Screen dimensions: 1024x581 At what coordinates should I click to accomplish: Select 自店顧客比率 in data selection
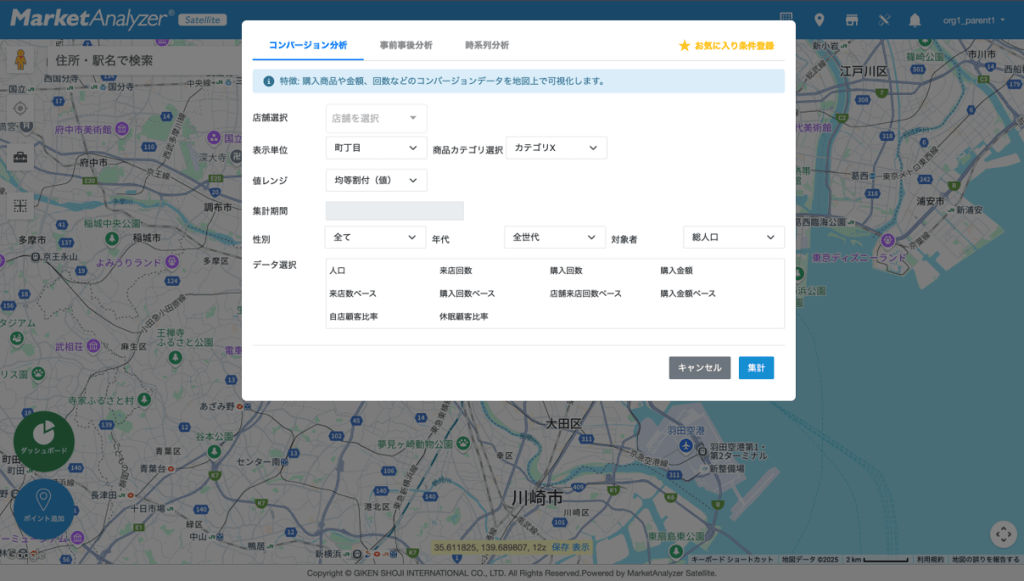tap(353, 317)
